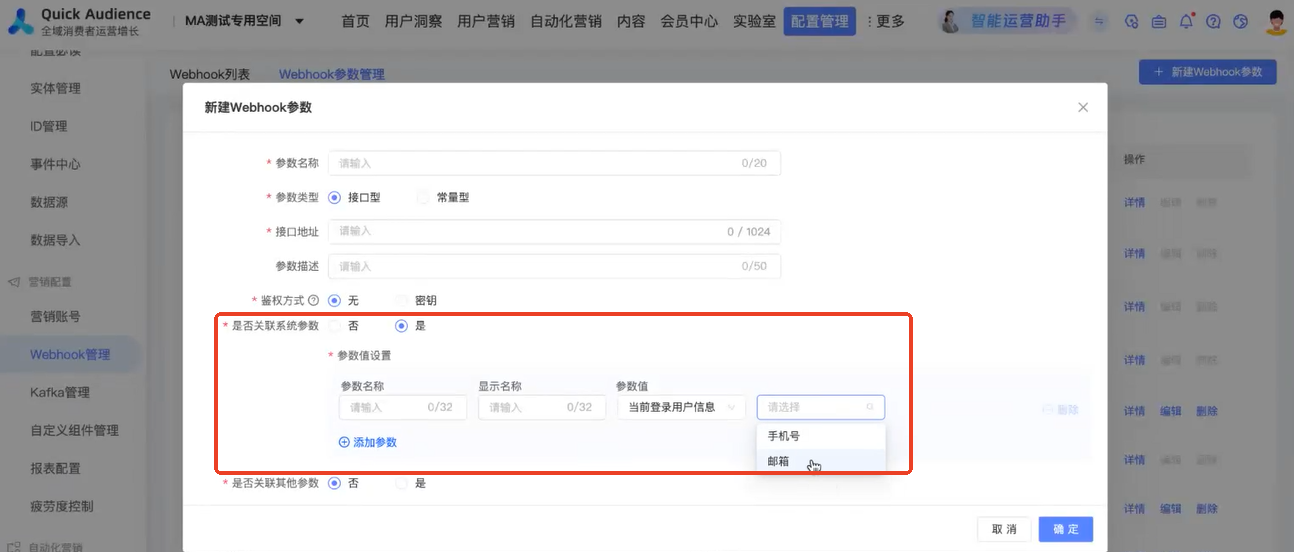Open 营销账号 in the sidebar

click(55, 316)
